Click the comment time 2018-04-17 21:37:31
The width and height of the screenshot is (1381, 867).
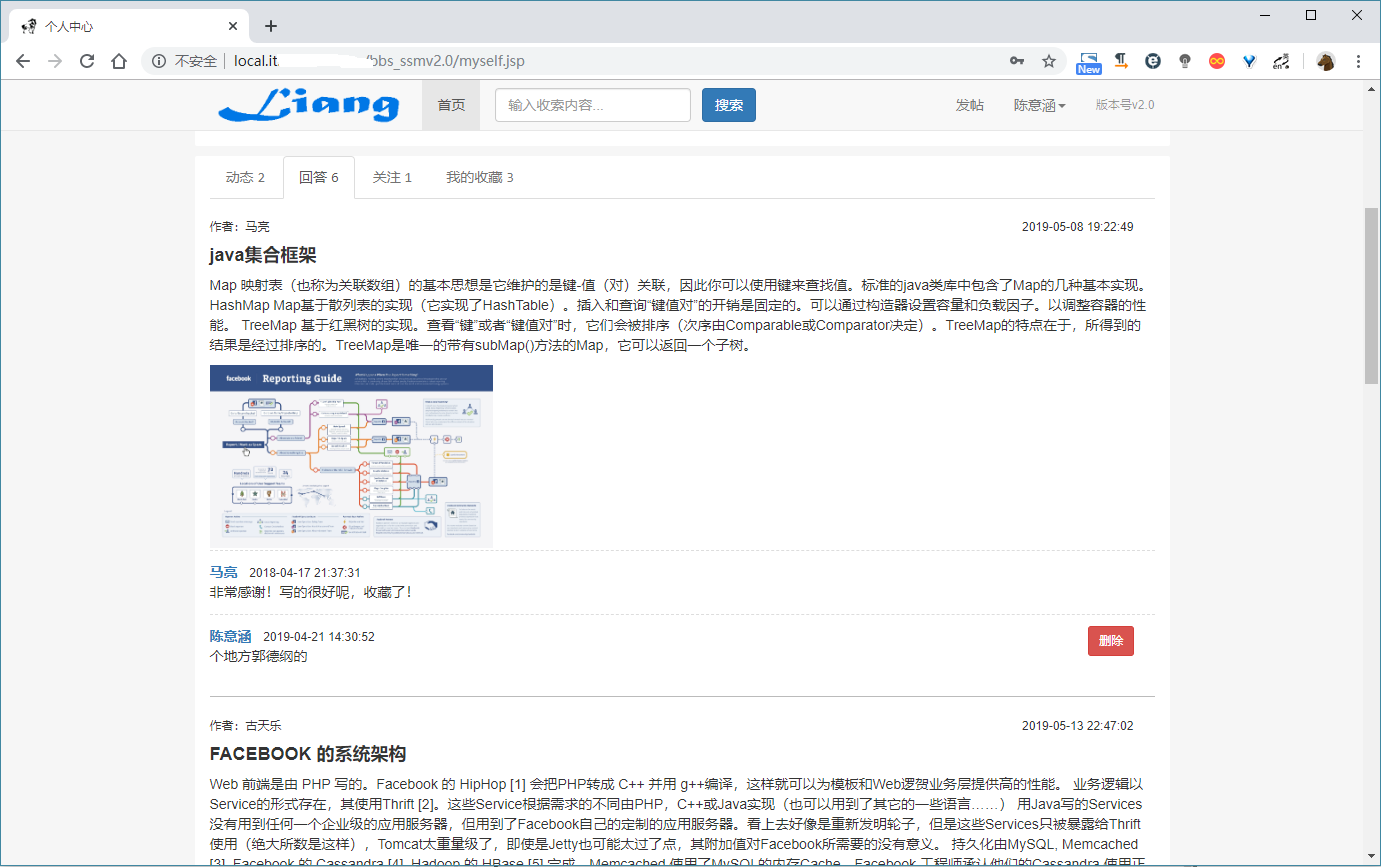tap(305, 573)
